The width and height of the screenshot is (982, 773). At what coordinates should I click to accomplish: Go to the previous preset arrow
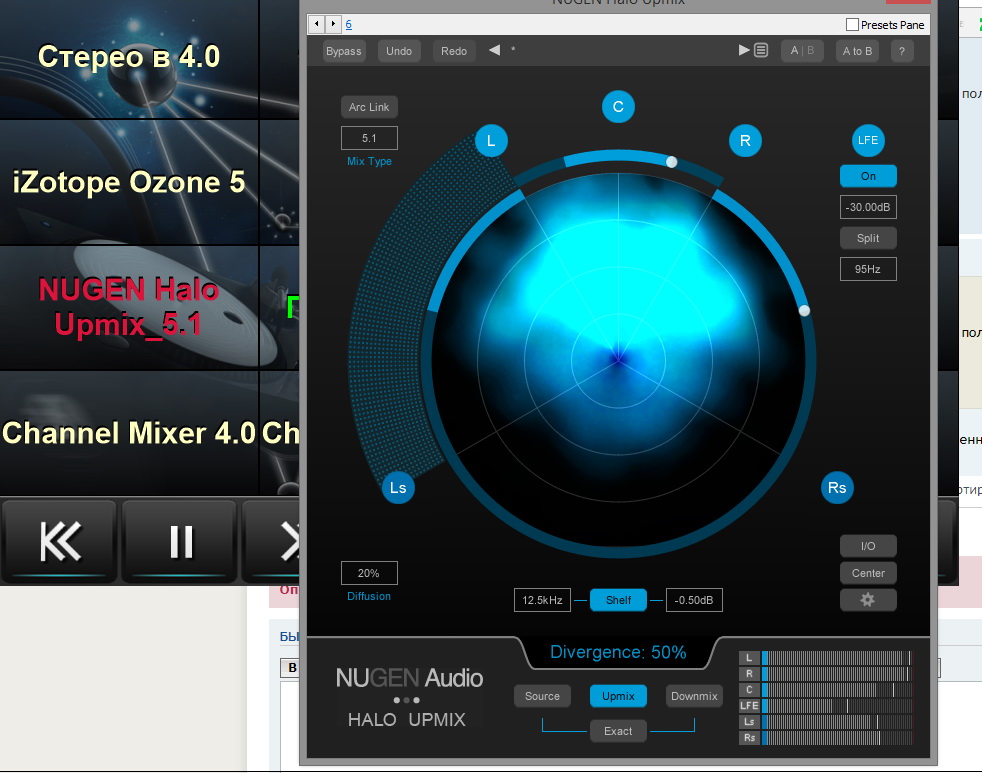494,51
